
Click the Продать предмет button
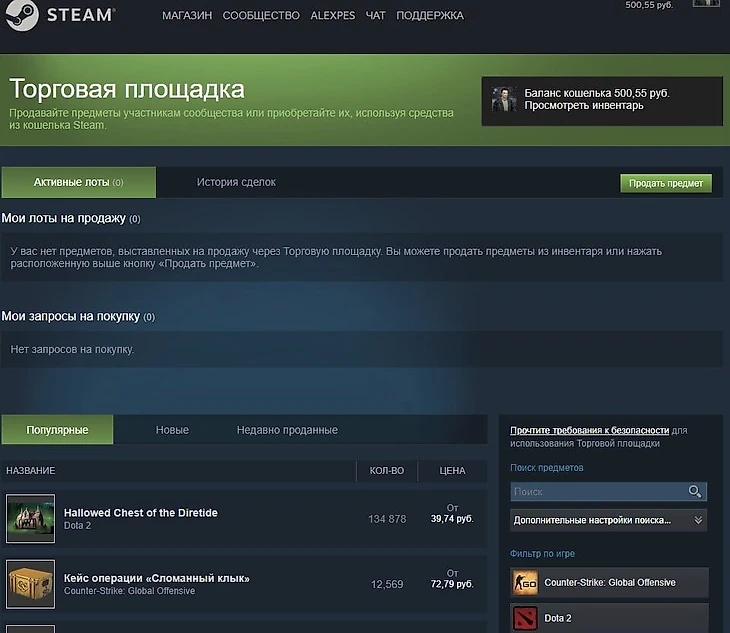click(x=666, y=183)
